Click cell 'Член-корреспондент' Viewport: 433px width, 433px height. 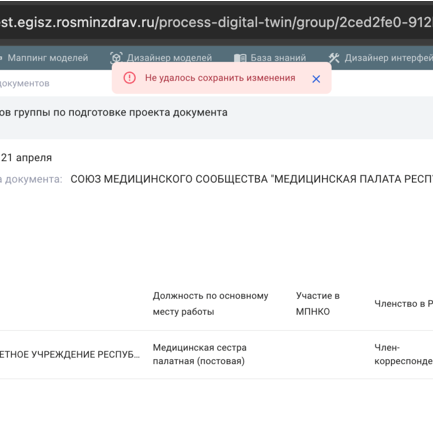pos(403,354)
